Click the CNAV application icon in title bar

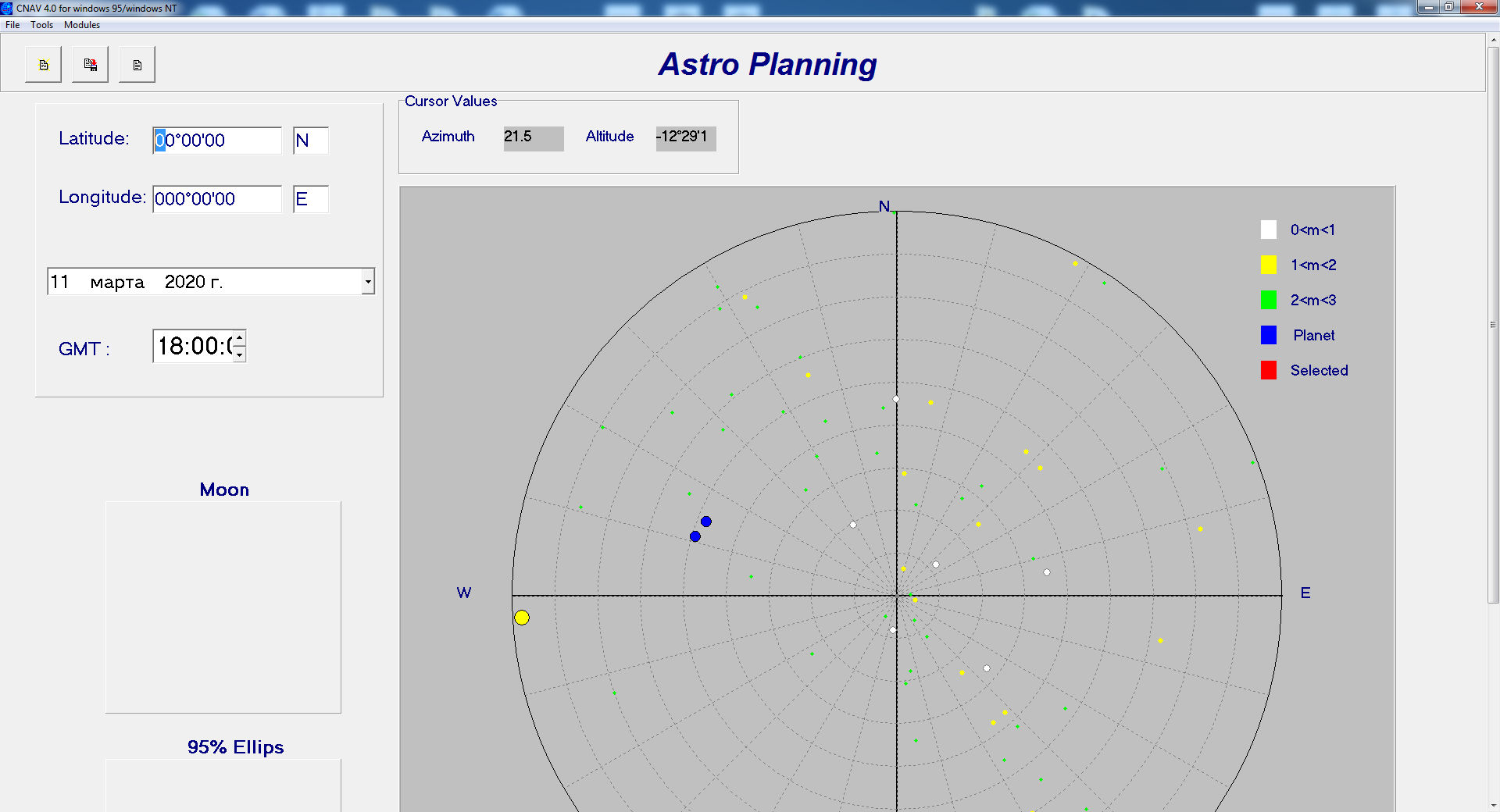tap(7, 8)
